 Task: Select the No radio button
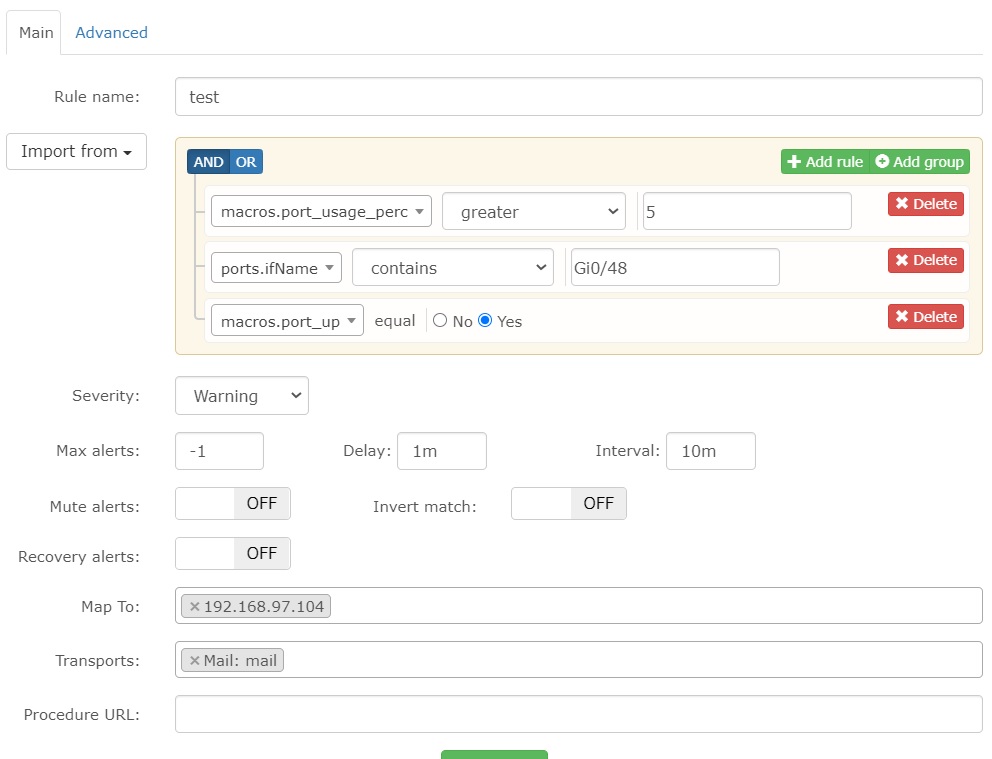click(x=440, y=321)
